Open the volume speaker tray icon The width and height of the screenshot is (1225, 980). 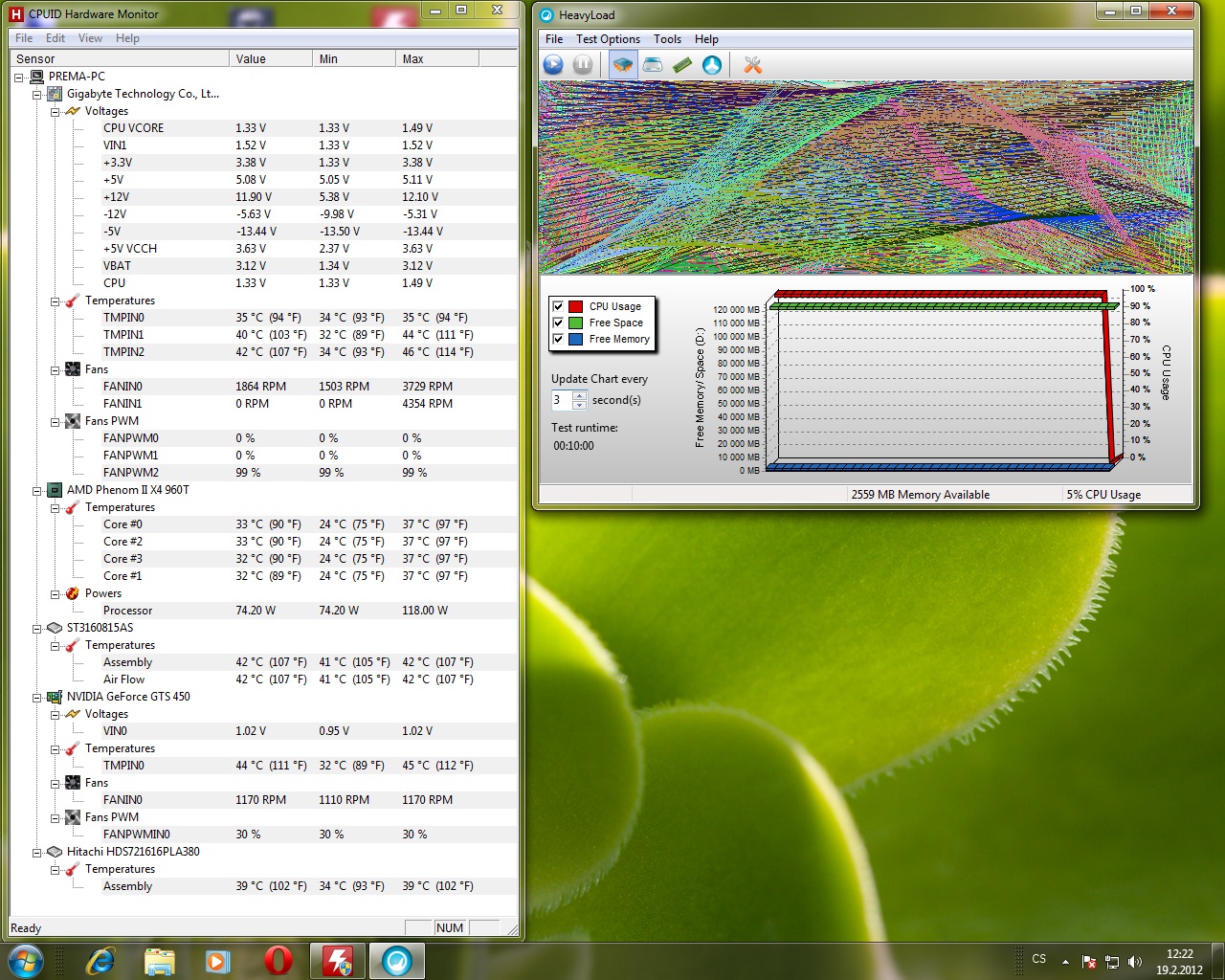click(1135, 962)
